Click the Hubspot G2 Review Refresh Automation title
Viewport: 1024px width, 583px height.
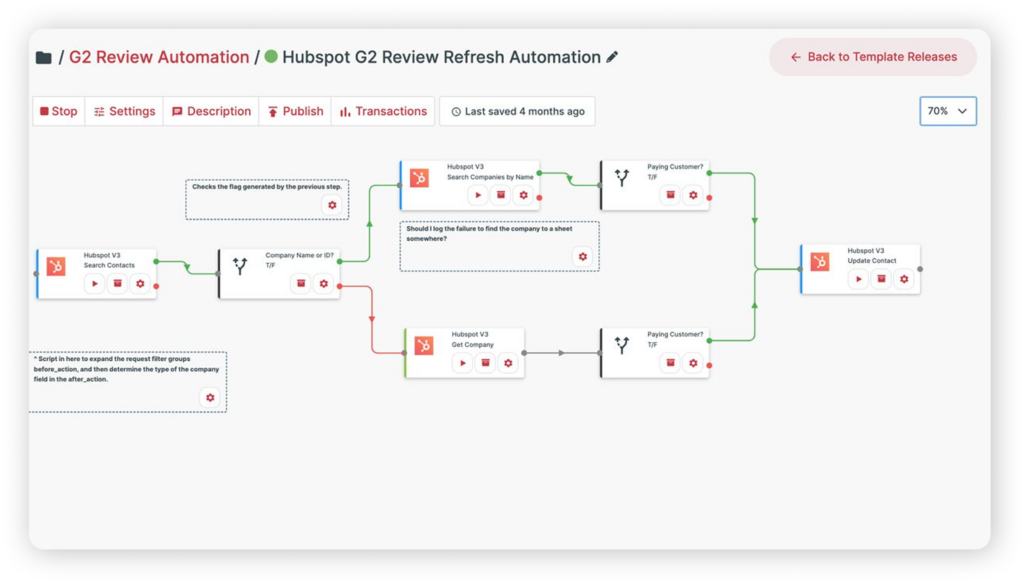point(441,57)
